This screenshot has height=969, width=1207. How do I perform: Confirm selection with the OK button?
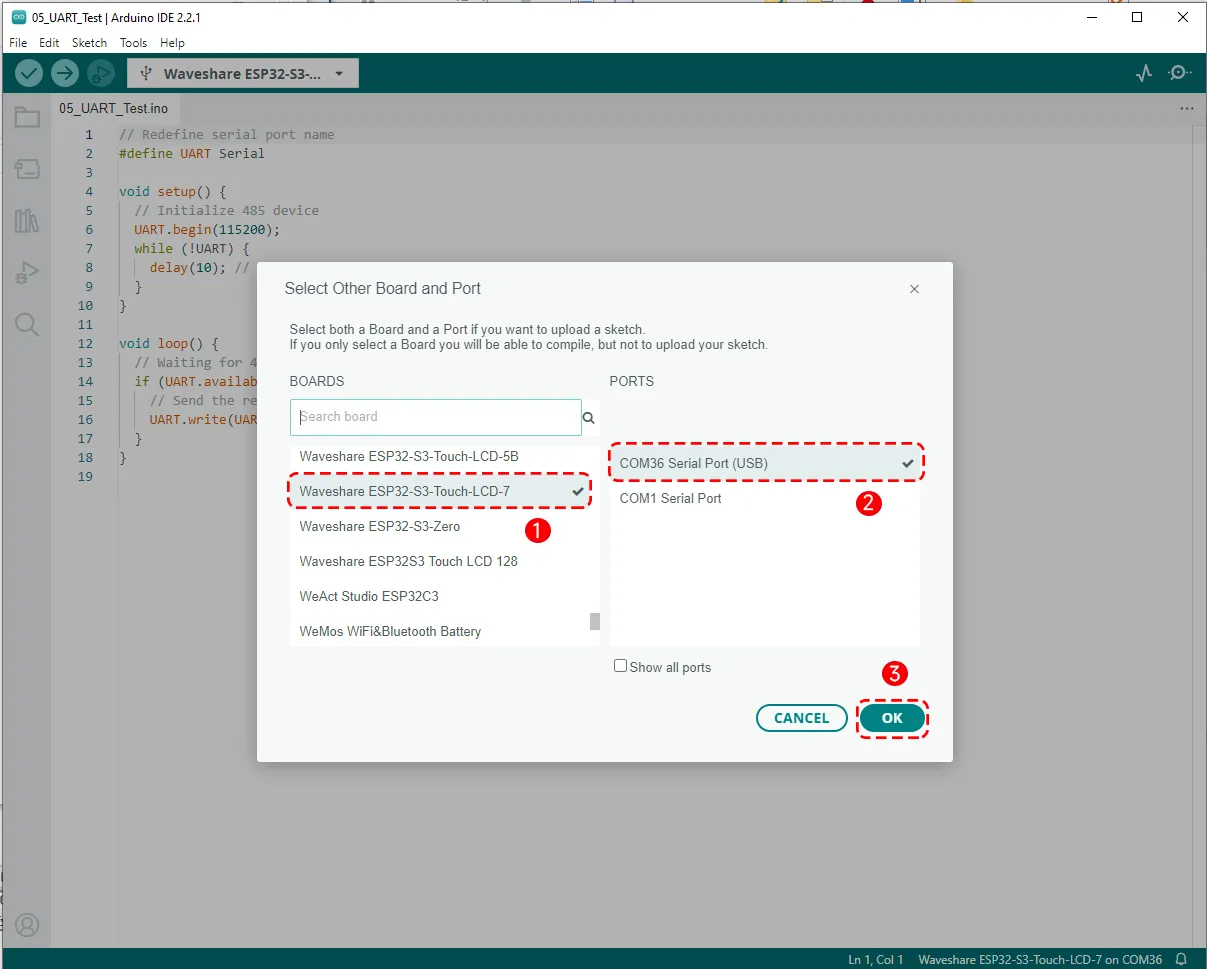[x=892, y=718]
